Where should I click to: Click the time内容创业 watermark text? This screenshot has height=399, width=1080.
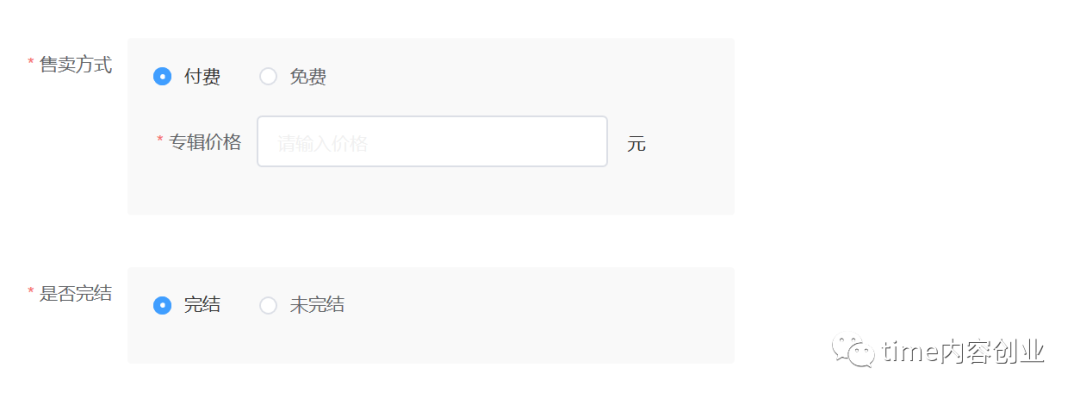964,352
